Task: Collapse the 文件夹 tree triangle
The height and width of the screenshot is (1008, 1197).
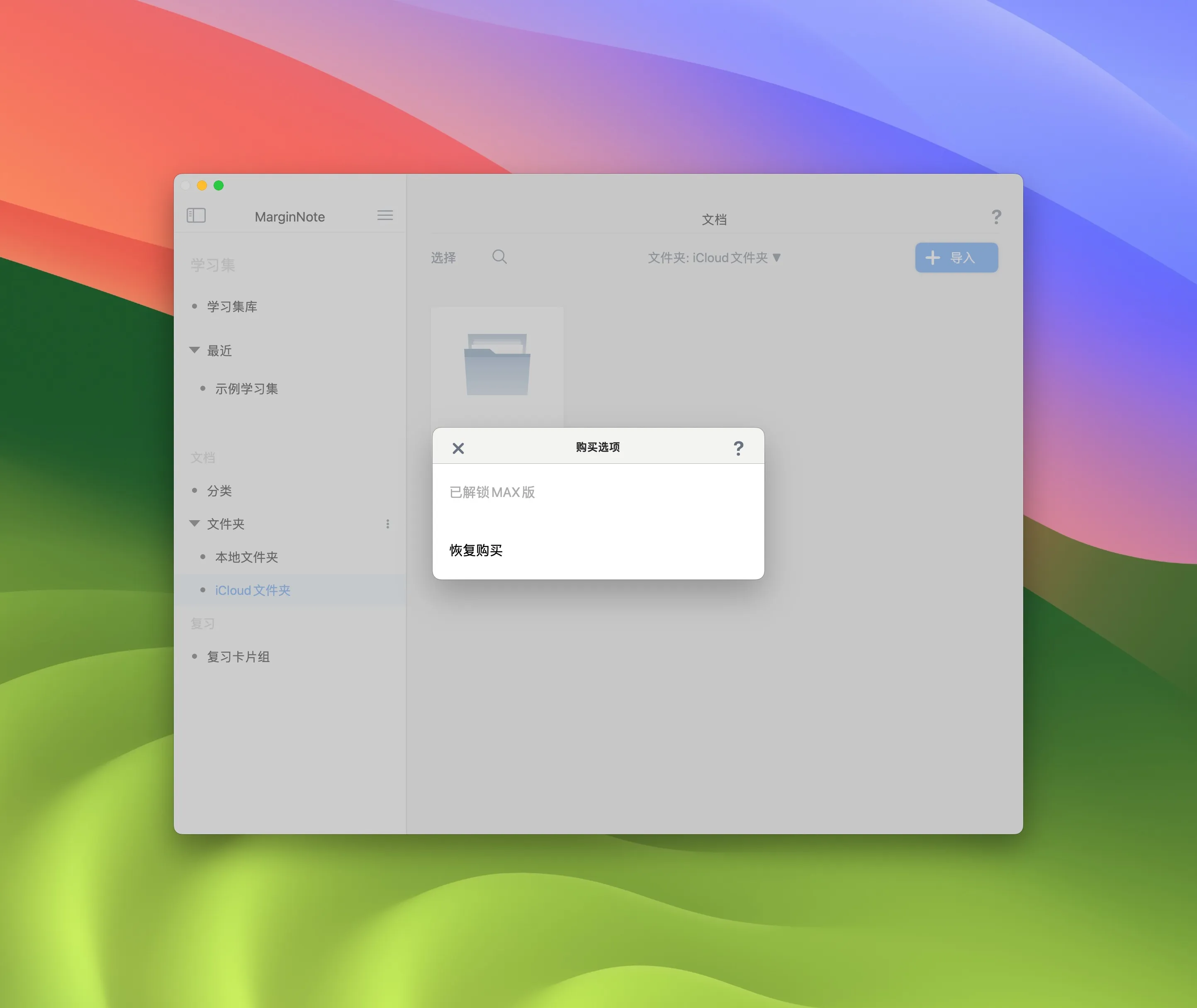Action: (194, 523)
